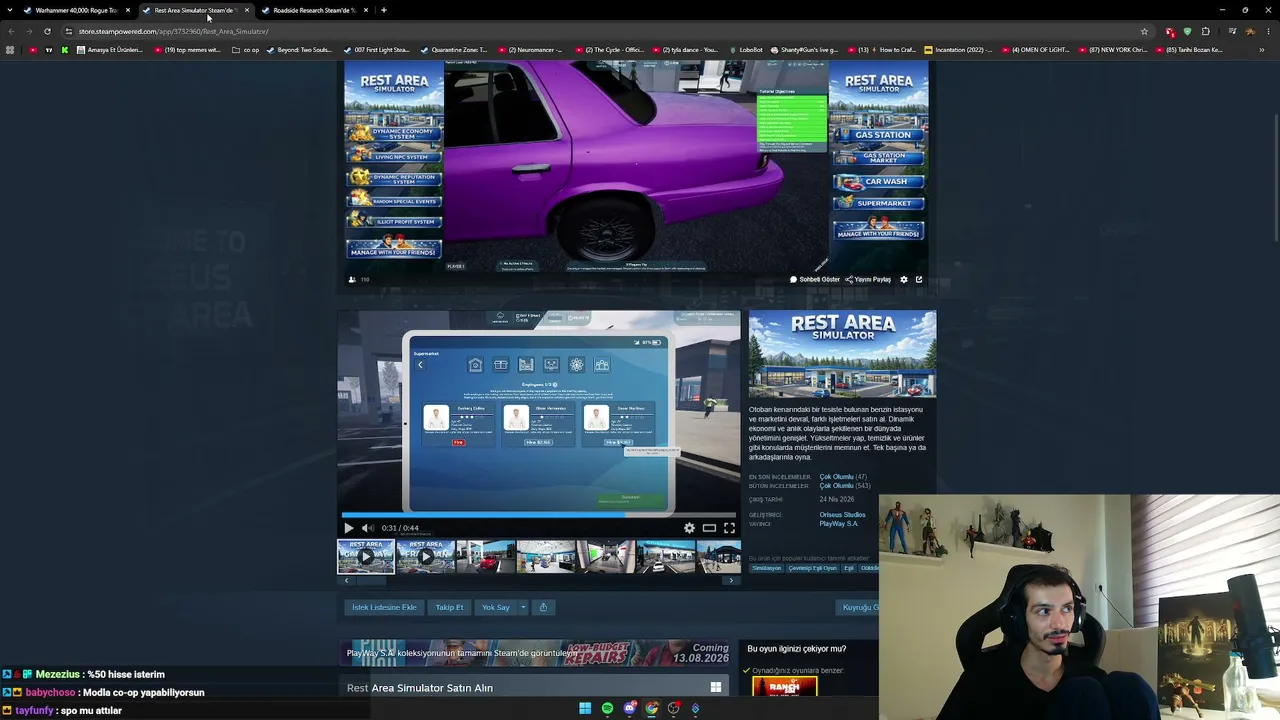Open the co op bookmarks folder
1280x720 pixels.
coord(245,50)
